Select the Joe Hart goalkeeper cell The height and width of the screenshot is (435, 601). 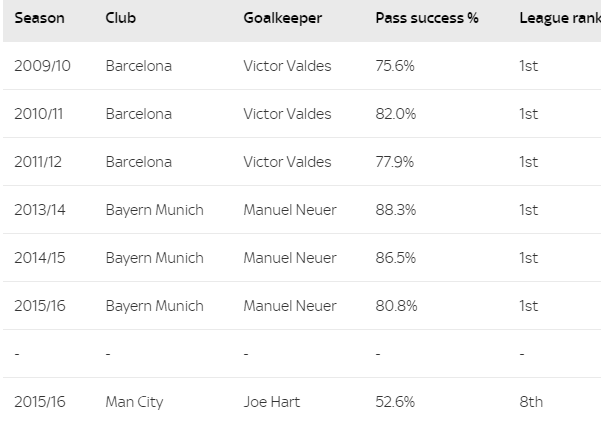pos(271,402)
